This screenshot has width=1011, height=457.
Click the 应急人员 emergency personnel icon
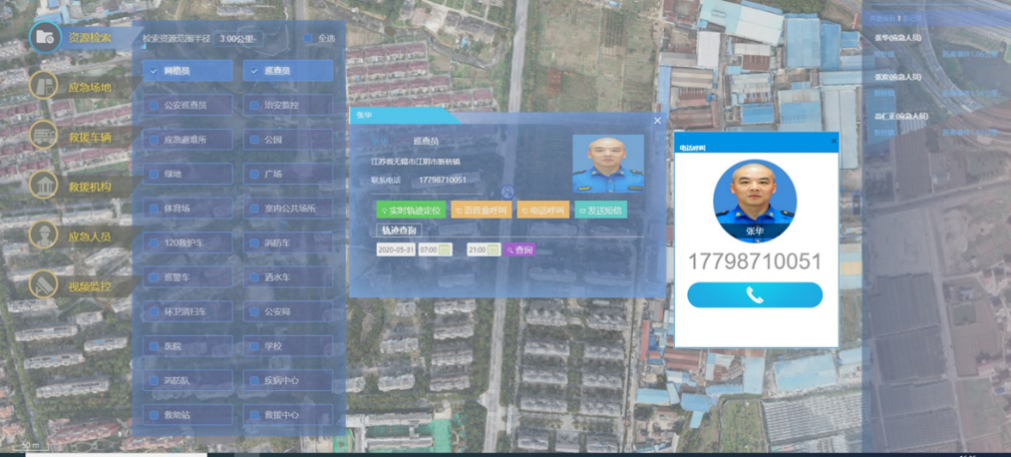pyautogui.click(x=44, y=236)
